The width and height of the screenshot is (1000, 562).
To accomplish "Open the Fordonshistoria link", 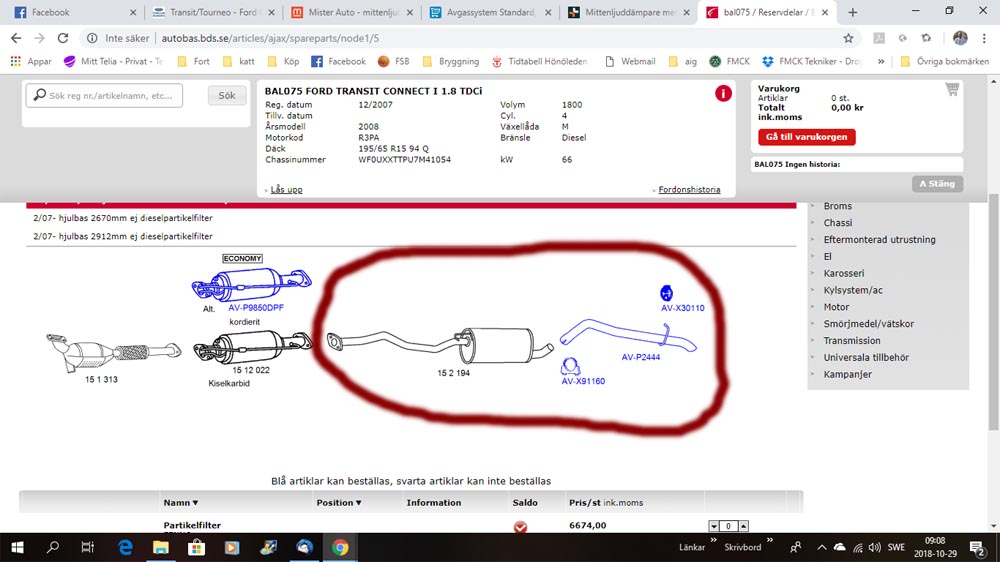I will click(x=689, y=189).
